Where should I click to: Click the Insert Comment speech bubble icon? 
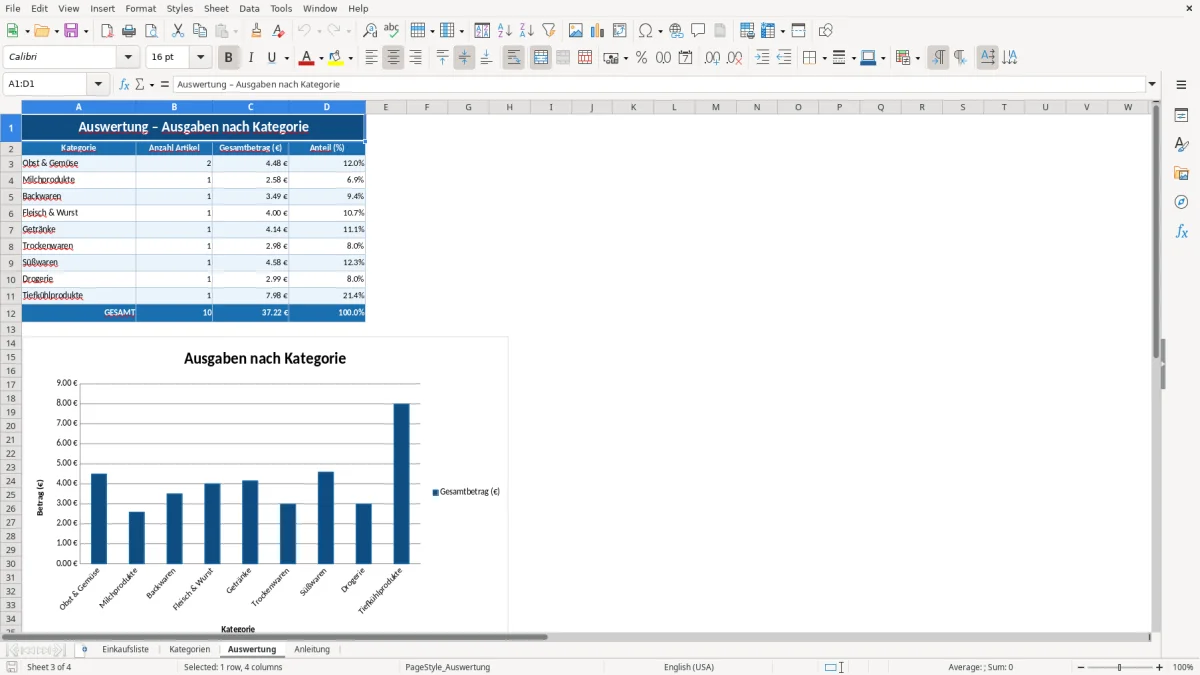pos(698,30)
